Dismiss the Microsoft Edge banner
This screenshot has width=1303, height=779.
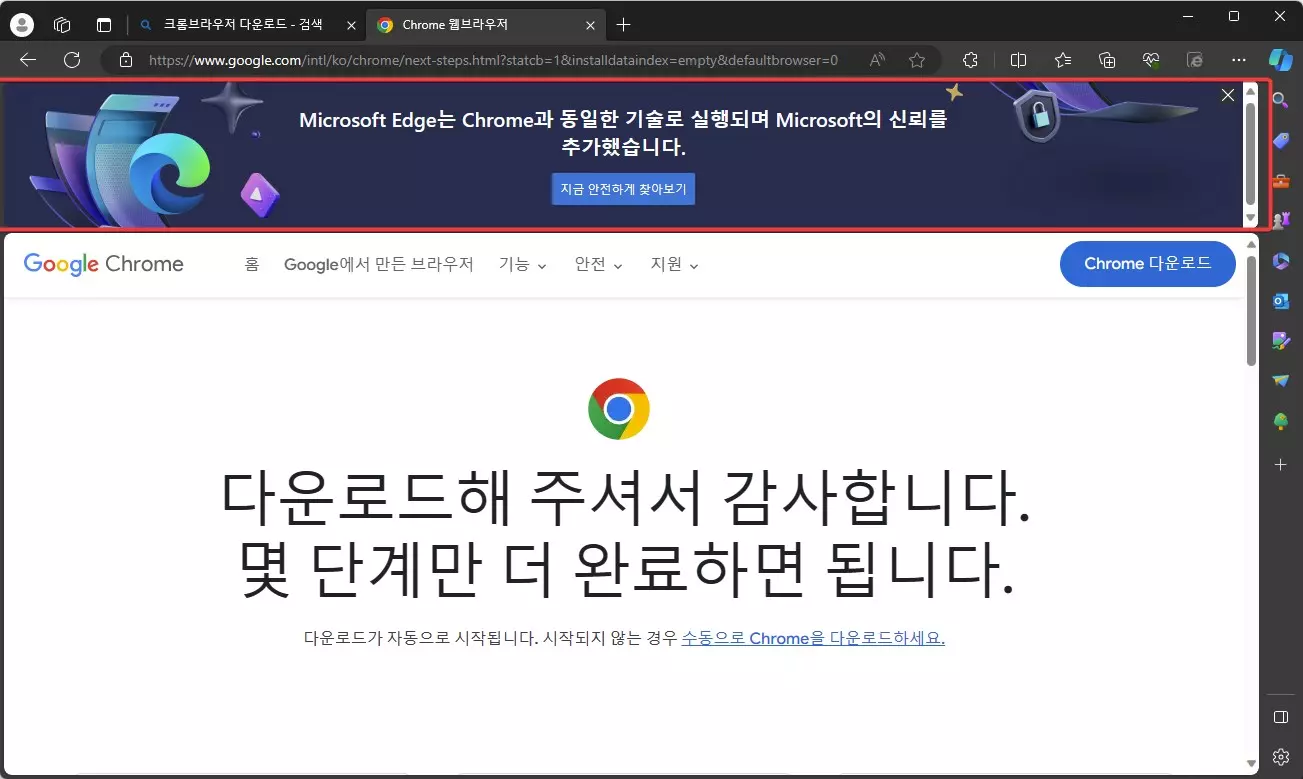point(1228,95)
